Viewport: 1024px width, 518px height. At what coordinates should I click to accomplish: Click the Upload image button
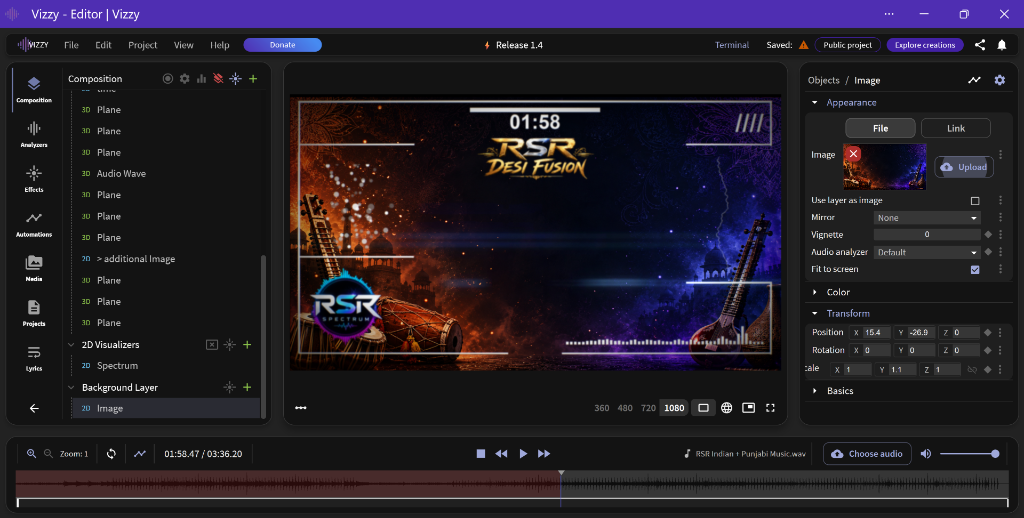pyautogui.click(x=964, y=167)
